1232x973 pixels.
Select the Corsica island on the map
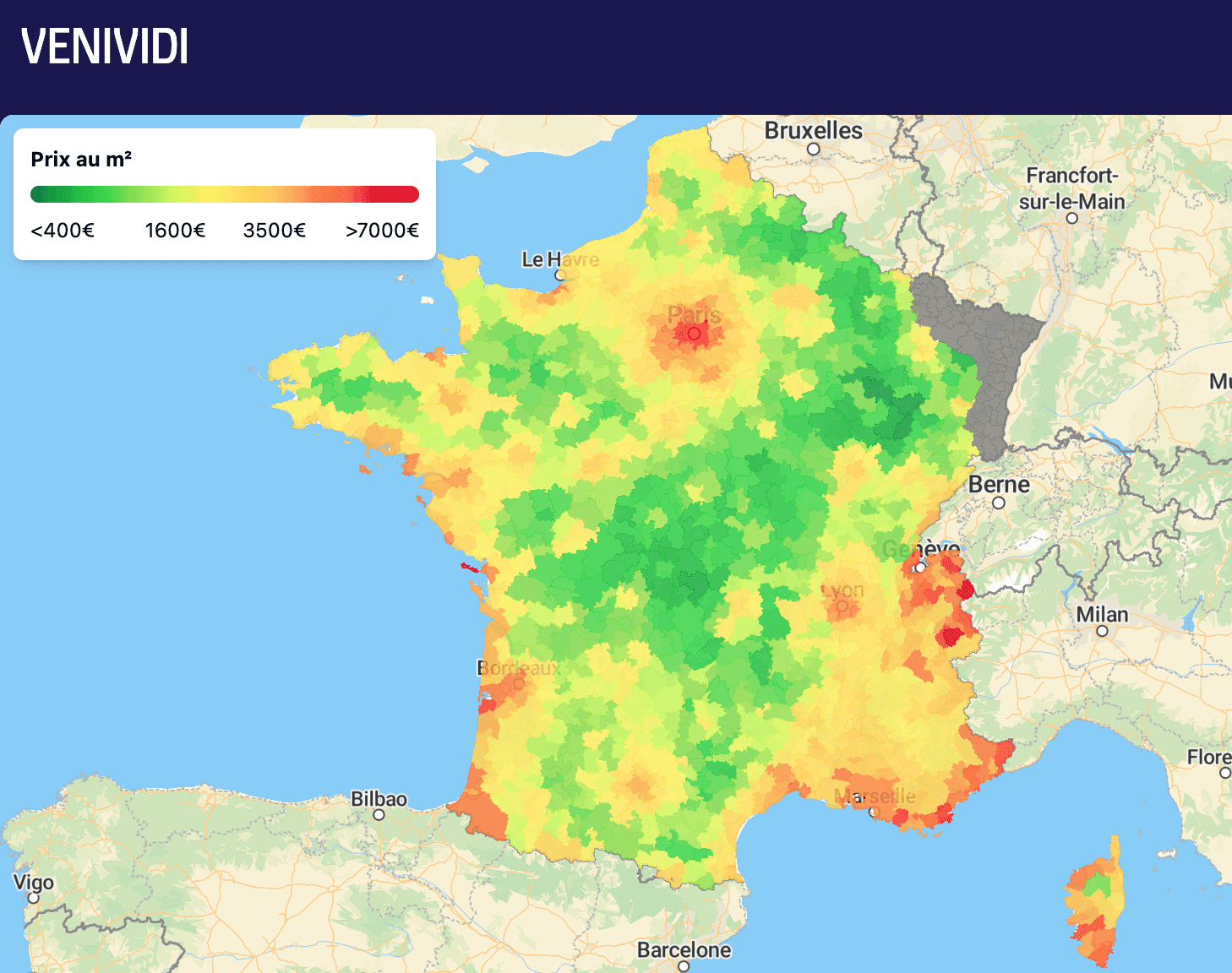1095,902
